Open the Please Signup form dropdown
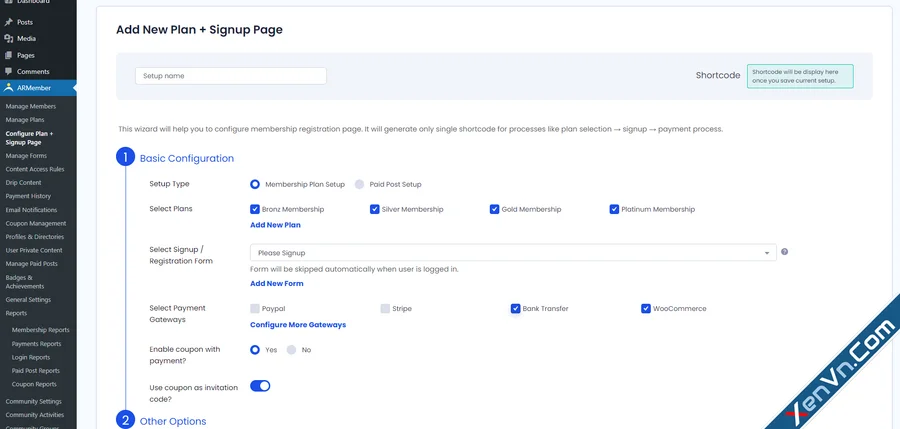Screen dimensions: 900x429 coord(513,253)
